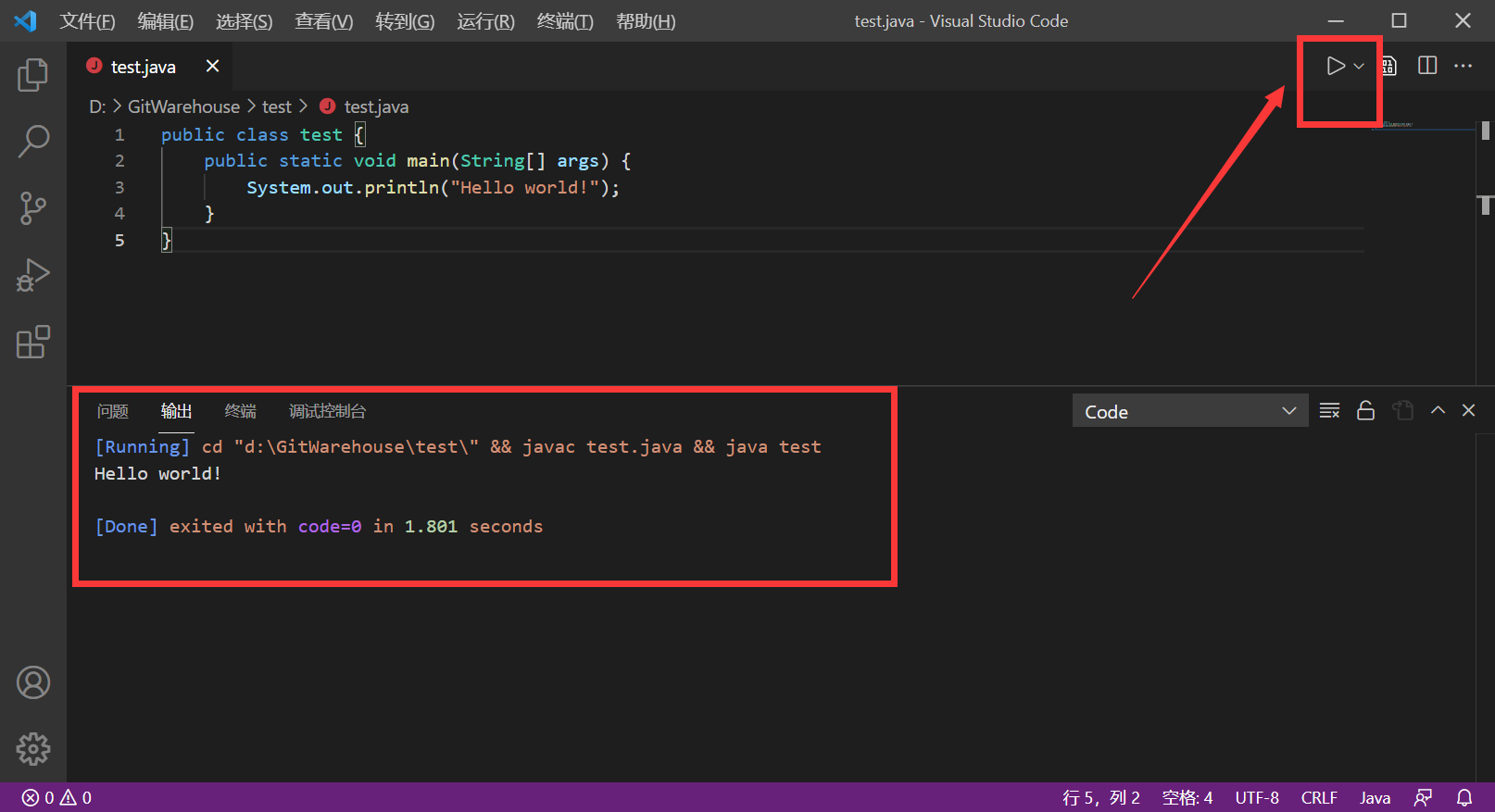1495x812 pixels.
Task: Click the [Running] command output line
Action: tap(458, 446)
